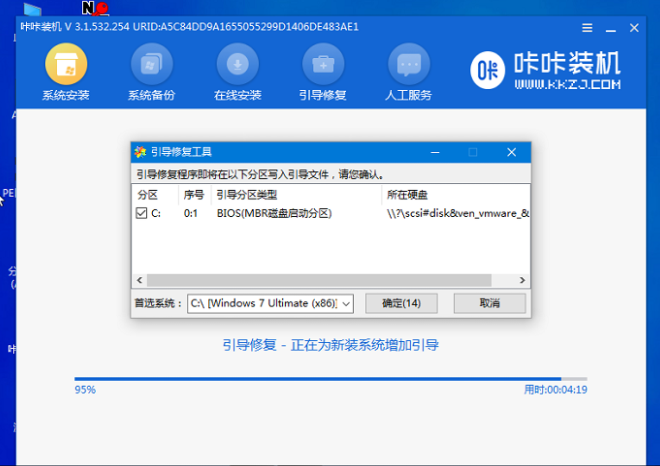660x466 pixels.
Task: Click the horizontal scrollbar right arrow
Action: (x=521, y=281)
